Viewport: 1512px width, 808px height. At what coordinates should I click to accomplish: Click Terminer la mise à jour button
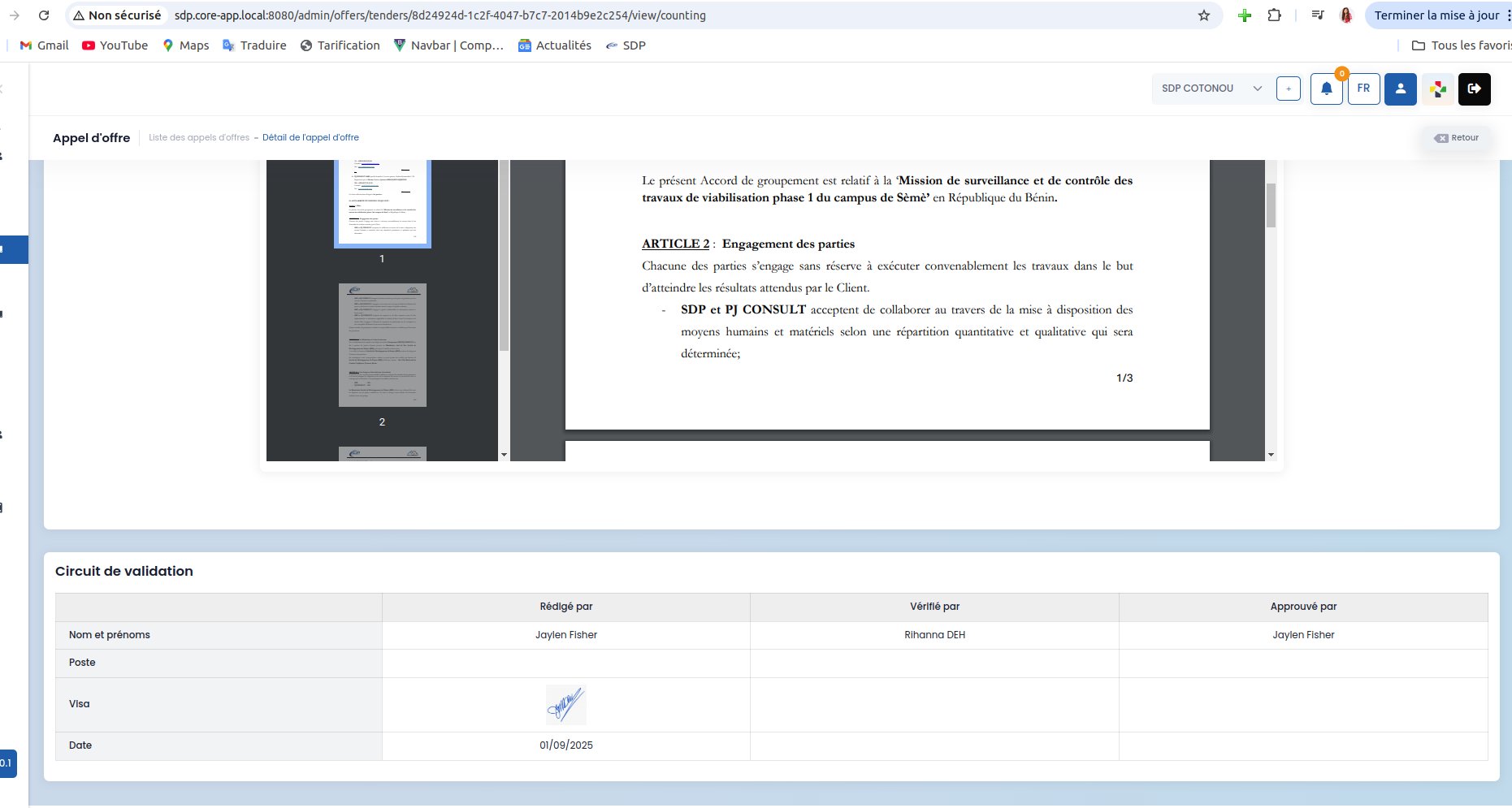point(1436,15)
